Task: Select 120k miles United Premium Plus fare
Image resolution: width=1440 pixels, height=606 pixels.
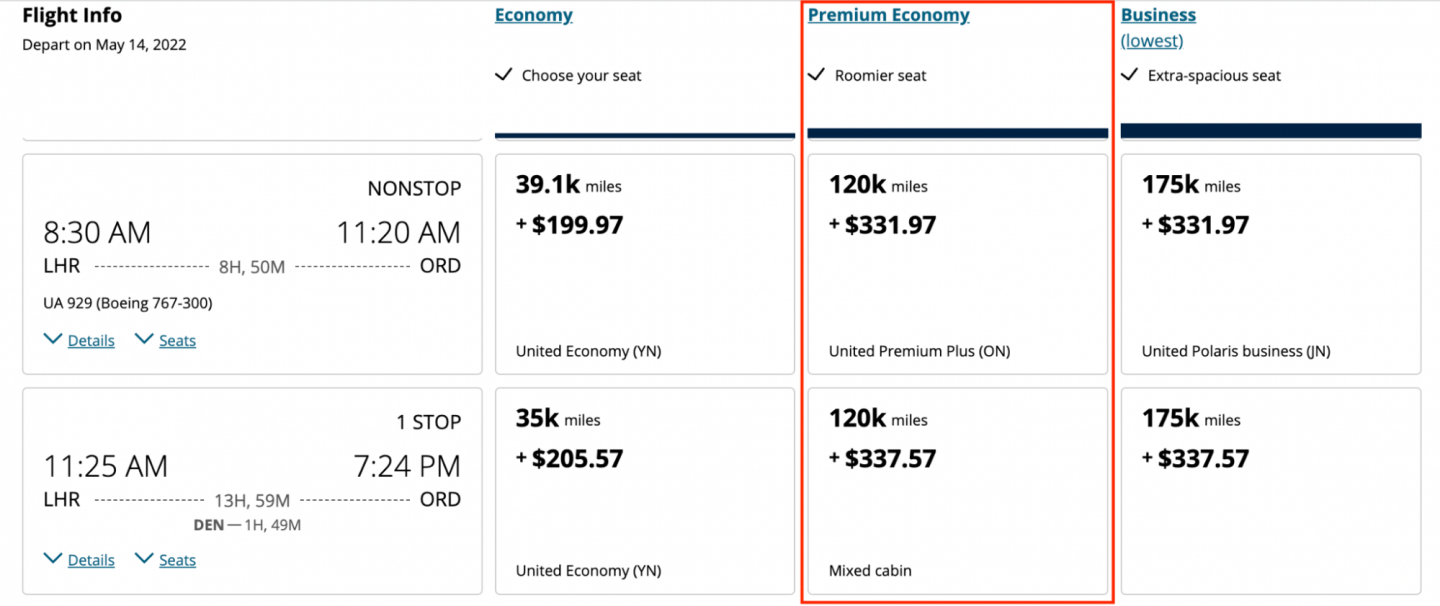Action: (x=957, y=264)
